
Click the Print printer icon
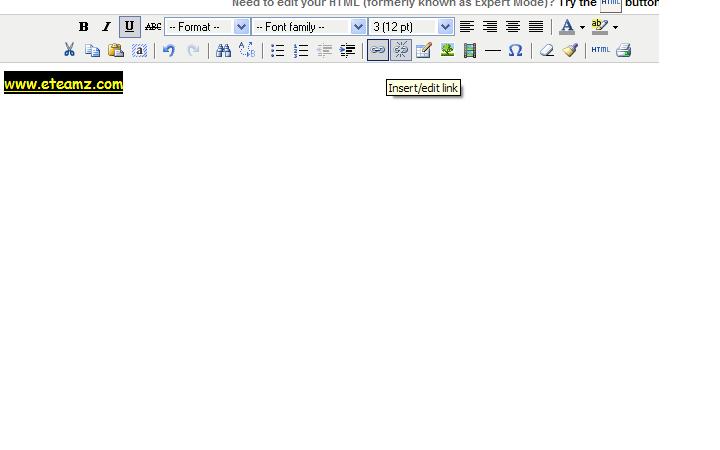click(624, 50)
